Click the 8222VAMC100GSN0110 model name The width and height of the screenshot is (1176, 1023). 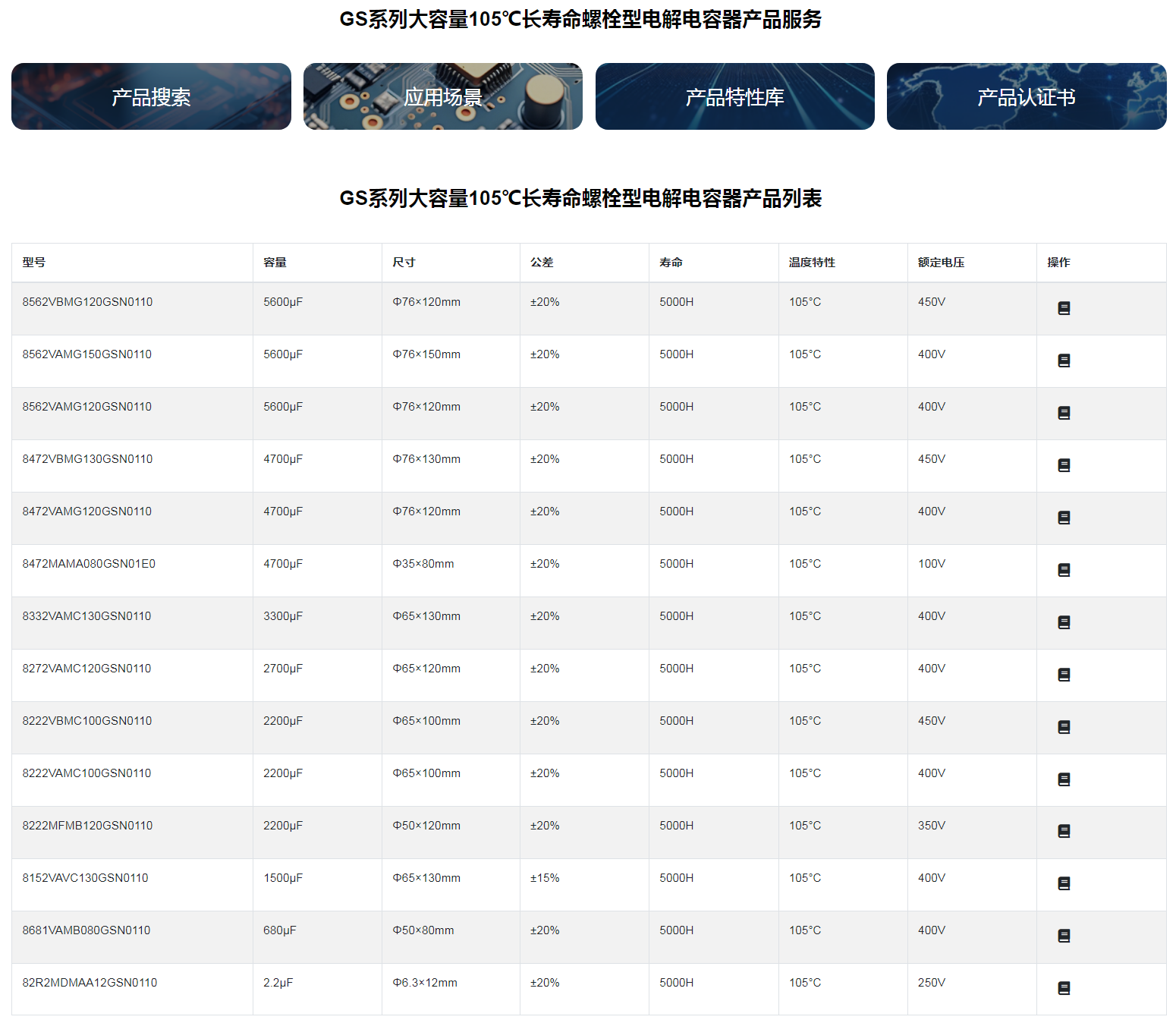point(86,773)
